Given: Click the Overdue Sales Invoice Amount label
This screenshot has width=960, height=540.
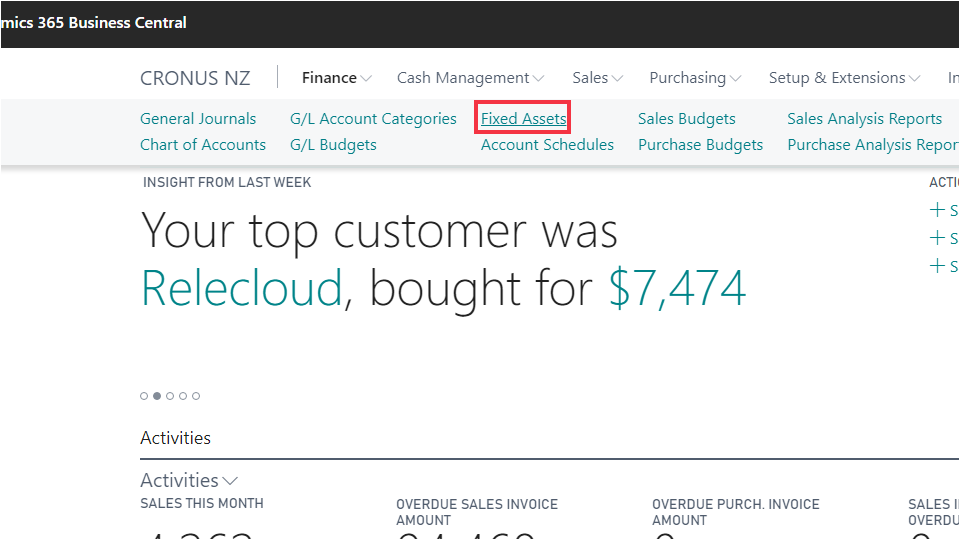Looking at the screenshot, I should 477,512.
